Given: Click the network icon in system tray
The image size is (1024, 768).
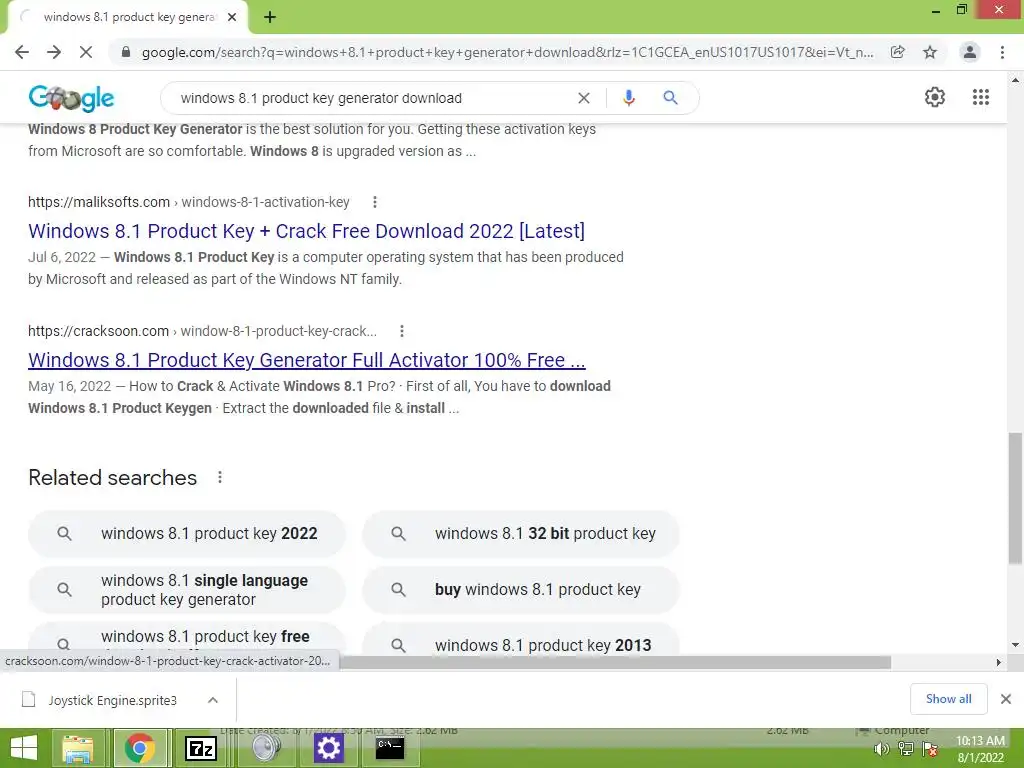Looking at the screenshot, I should (906, 749).
